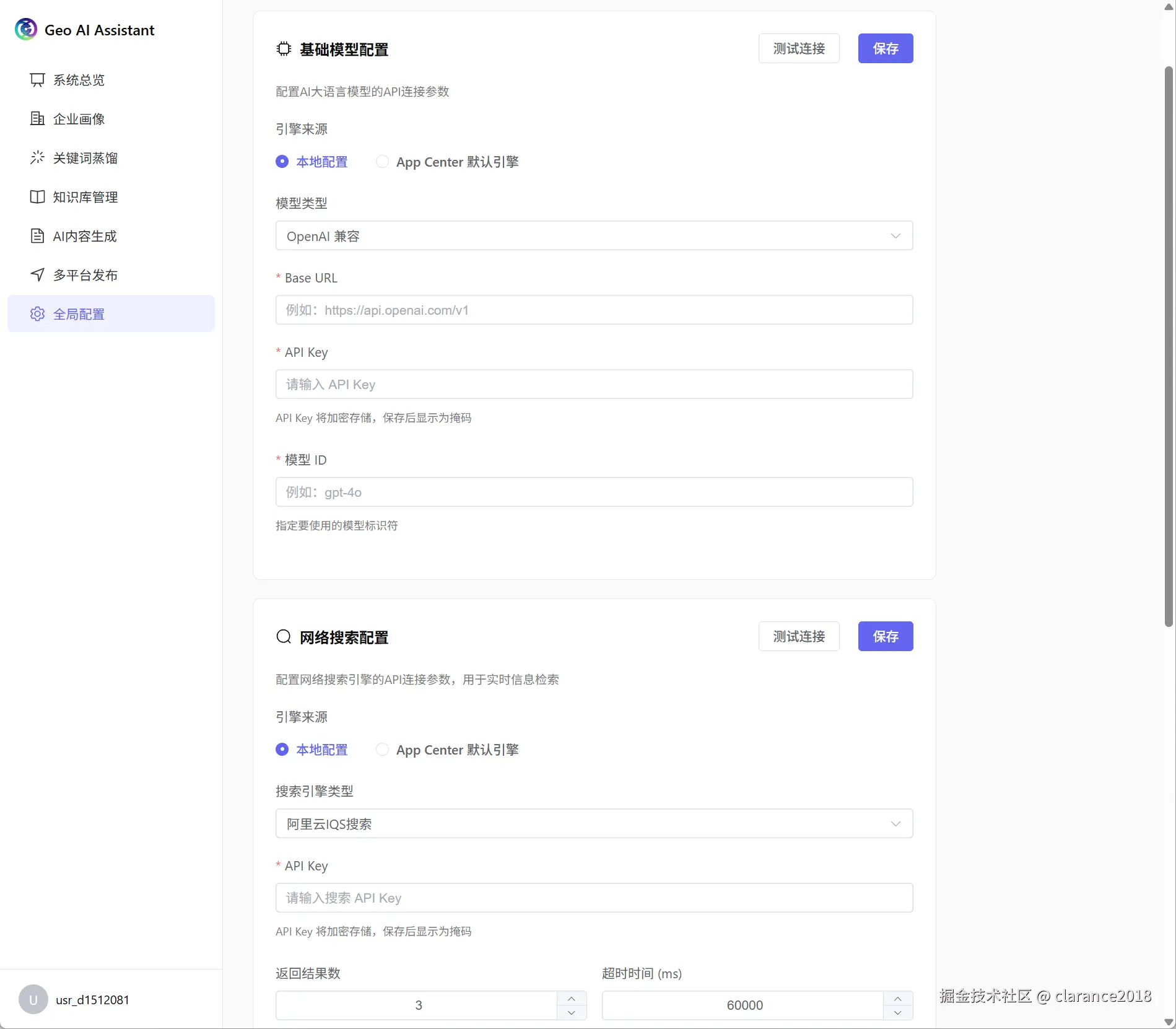
Task: Click the 多平台发布 paper plane icon
Action: pyautogui.click(x=38, y=275)
